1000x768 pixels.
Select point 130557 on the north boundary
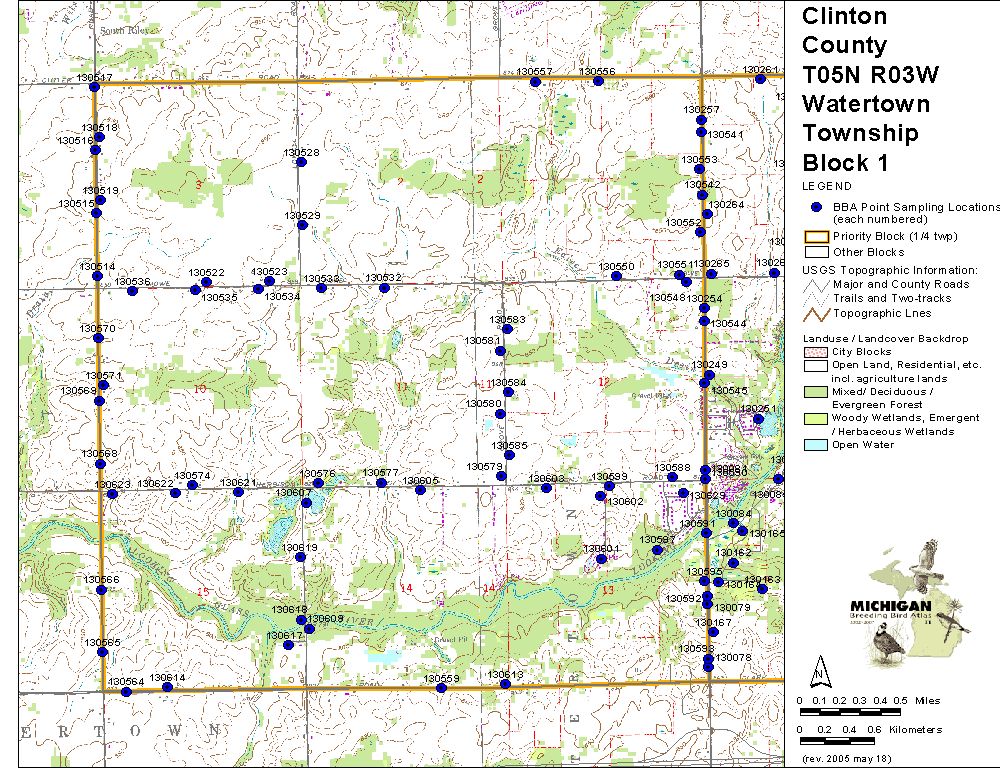535,82
